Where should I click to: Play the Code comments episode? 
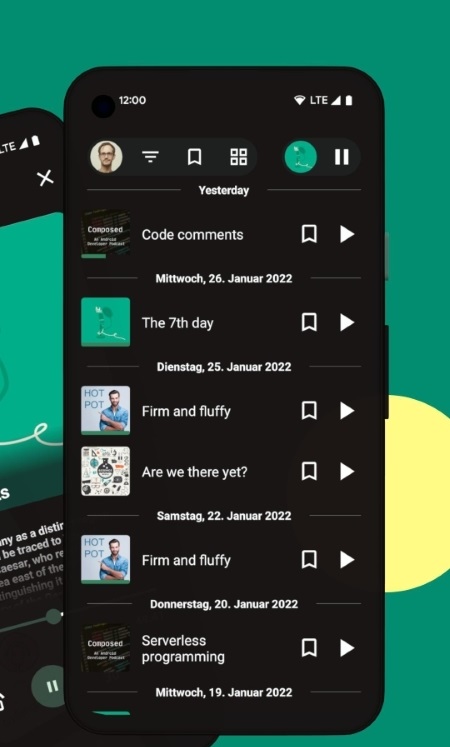point(347,234)
